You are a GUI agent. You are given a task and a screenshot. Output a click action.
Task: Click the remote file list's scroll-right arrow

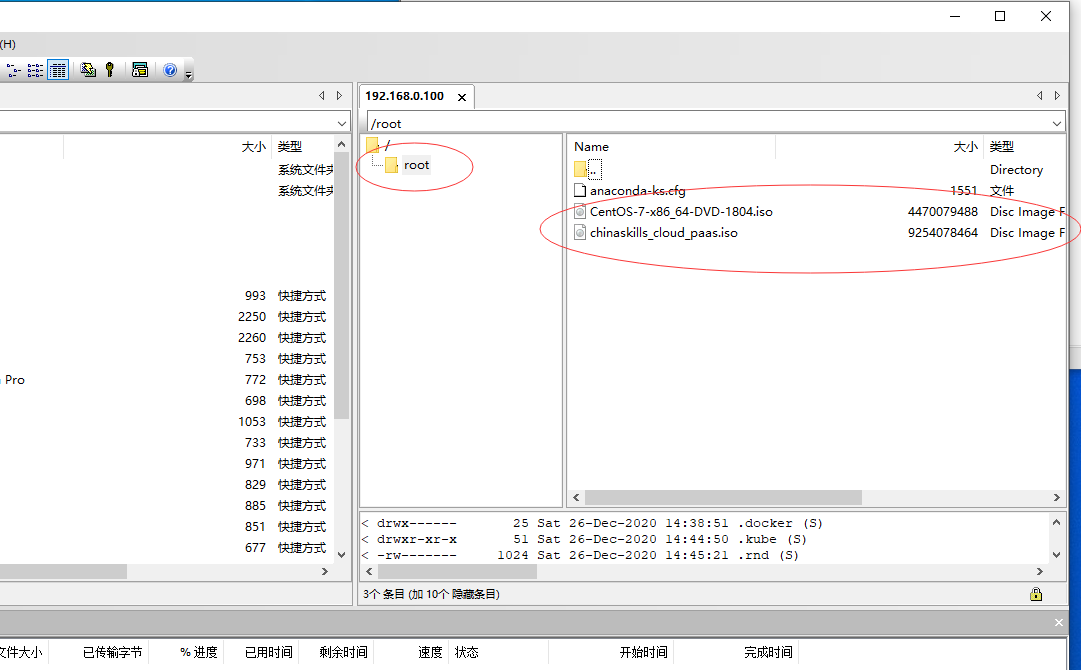click(1057, 498)
